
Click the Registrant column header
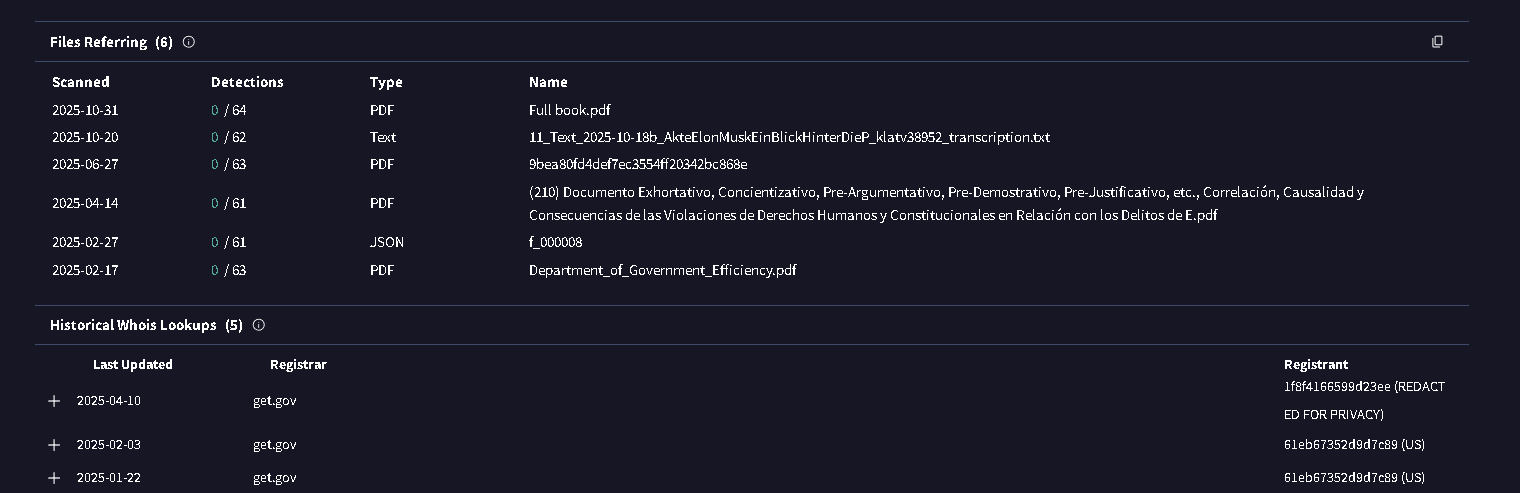(x=1315, y=364)
